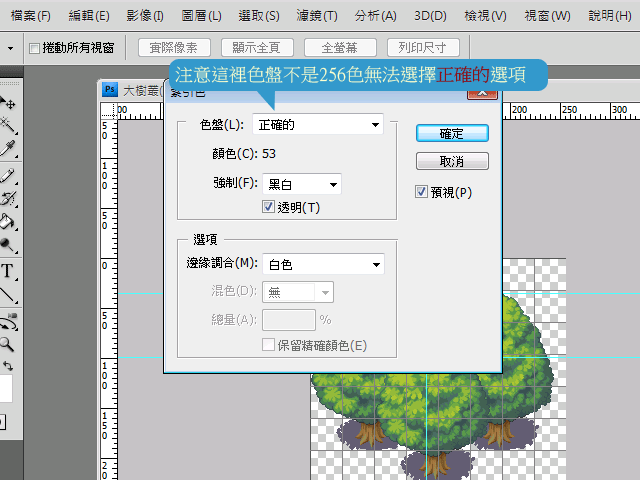Select the Type (T) tool
This screenshot has height=480, width=640.
tap(7, 271)
